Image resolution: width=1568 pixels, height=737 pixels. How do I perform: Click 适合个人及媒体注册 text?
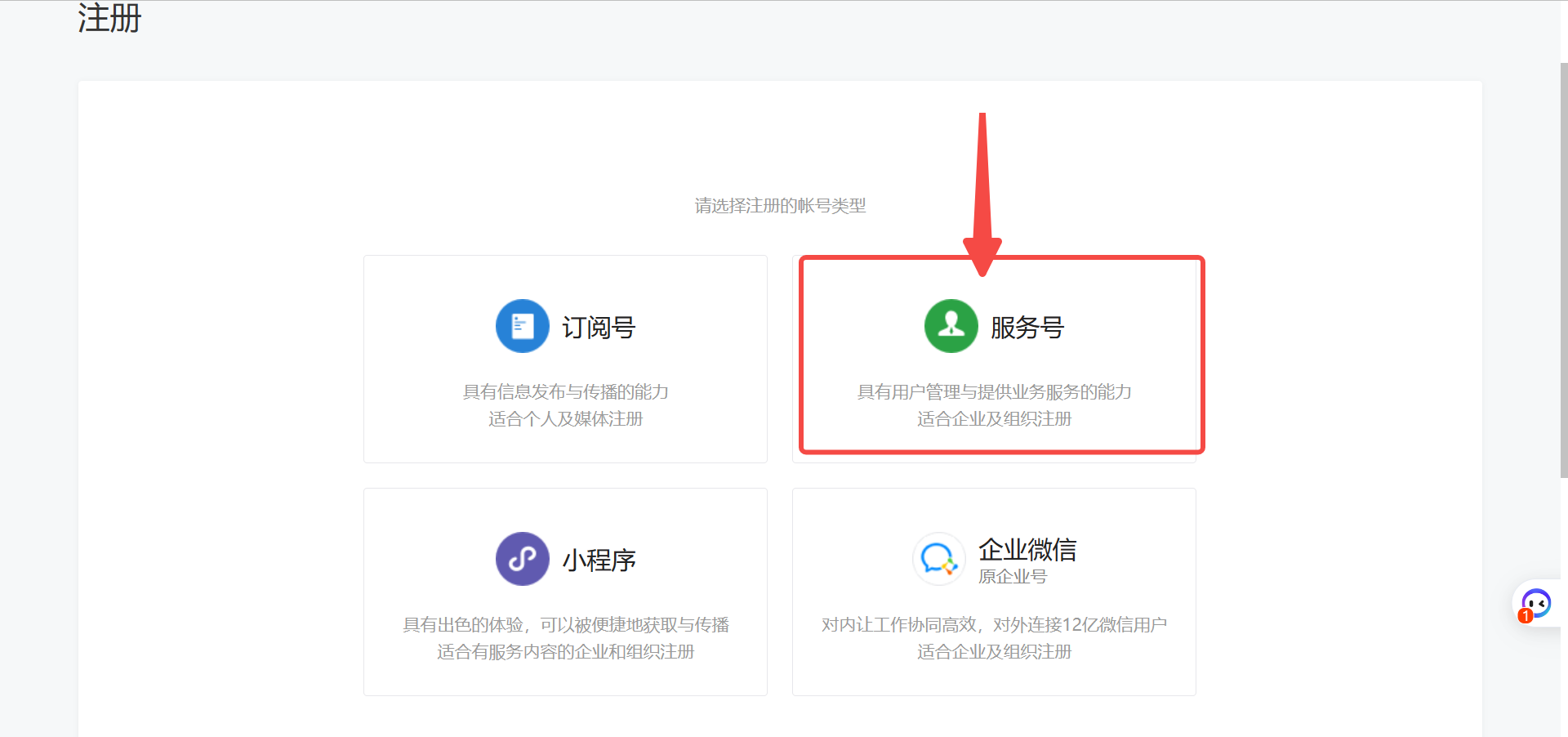point(566,419)
